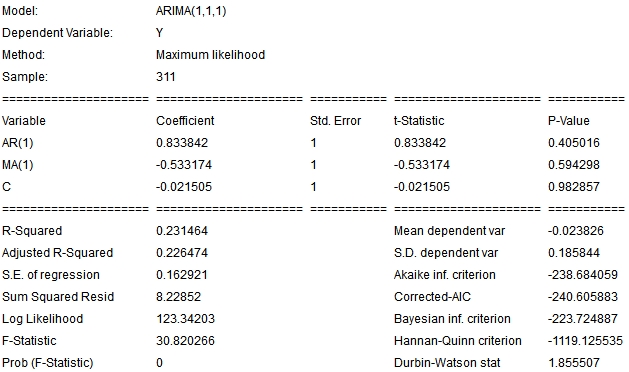629x372 pixels.
Task: Click the Coefficient column header
Action: (x=185, y=121)
